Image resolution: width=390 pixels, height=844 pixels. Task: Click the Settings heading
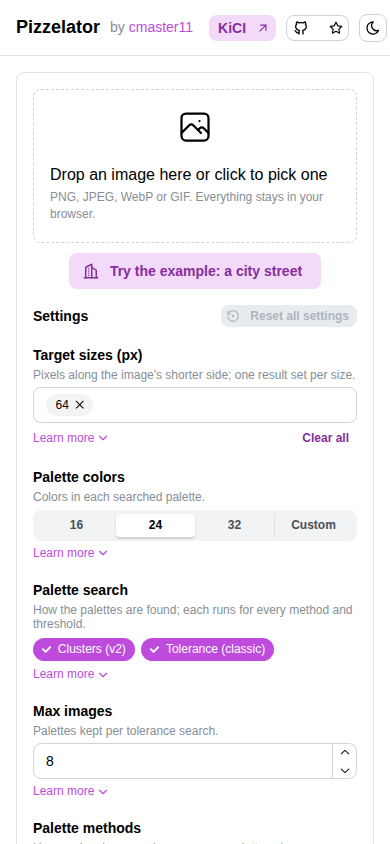pyautogui.click(x=61, y=316)
